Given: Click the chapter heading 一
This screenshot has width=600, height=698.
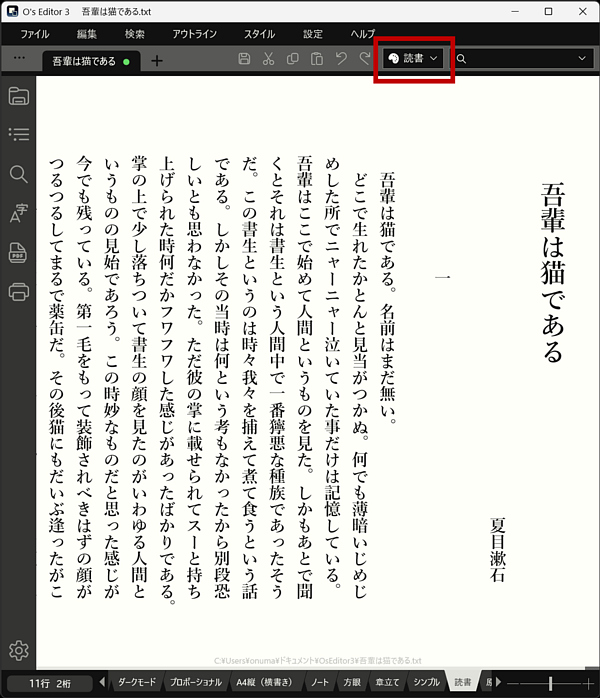Looking at the screenshot, I should [x=442, y=277].
